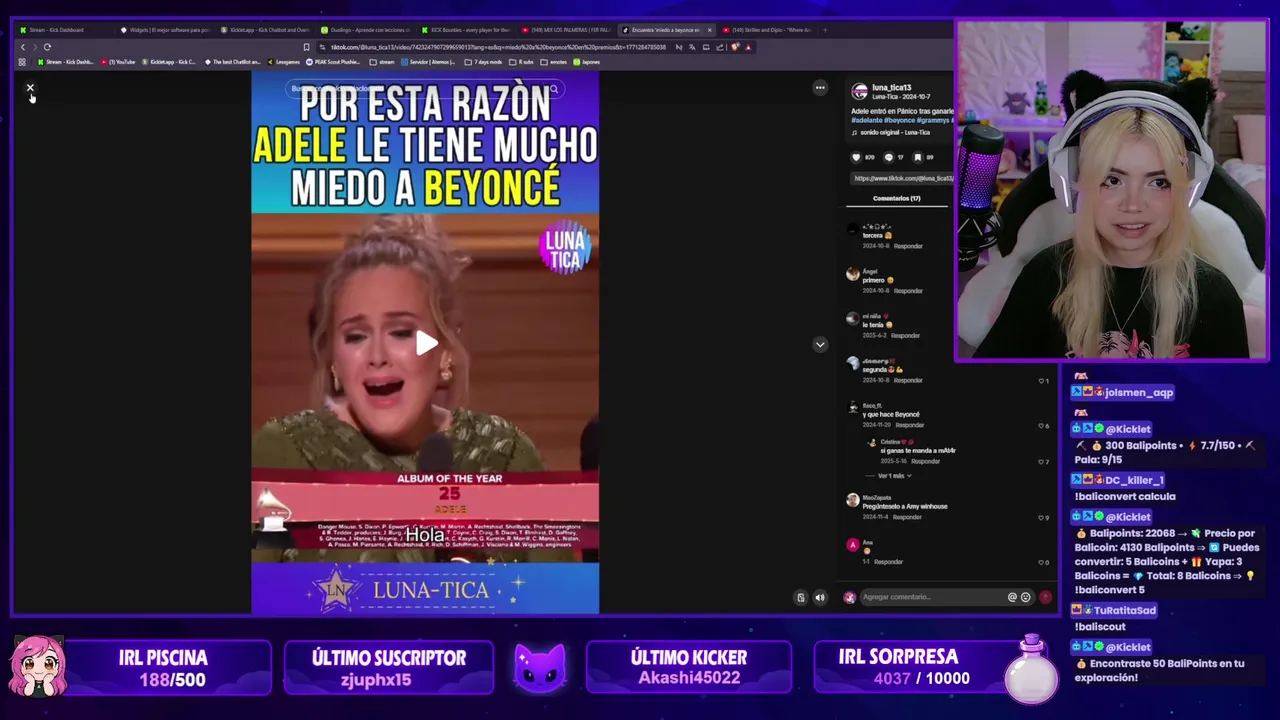This screenshot has height=720, width=1280.
Task: Open the YouTube bookmark
Action: click(x=118, y=62)
